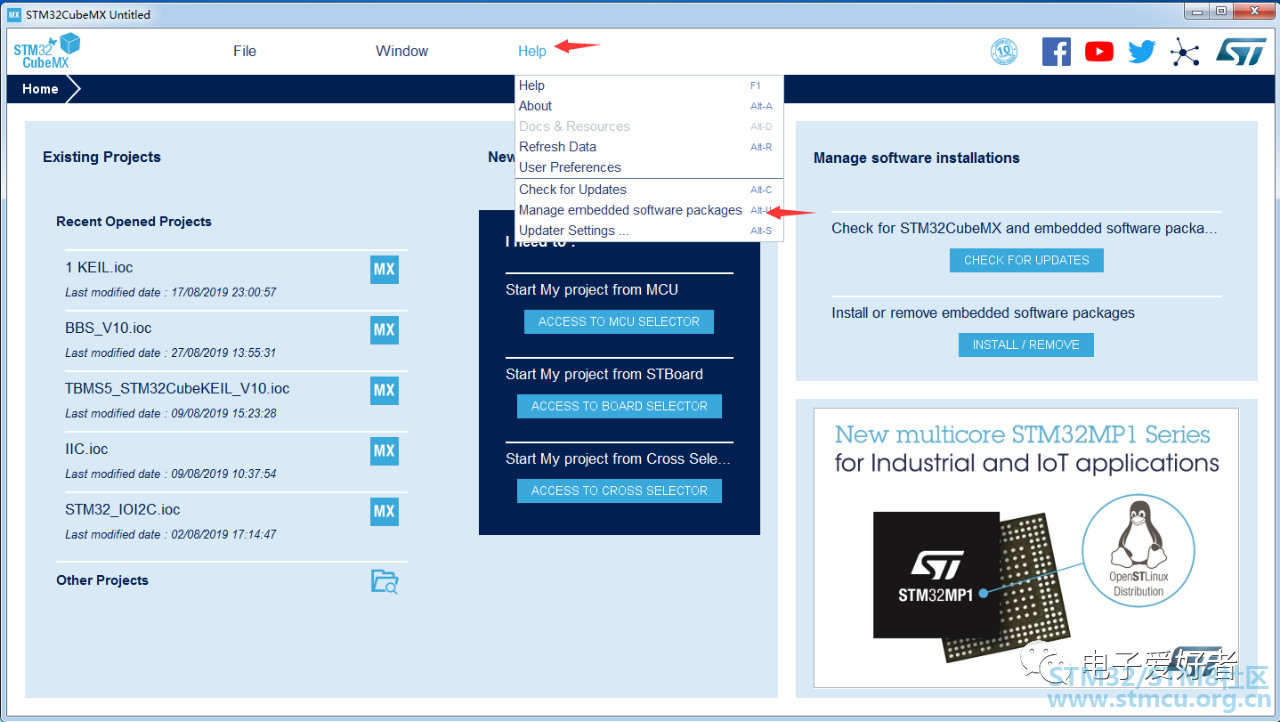Minimize the STM32CubeMX window
Viewport: 1280px width, 722px height.
1198,11
